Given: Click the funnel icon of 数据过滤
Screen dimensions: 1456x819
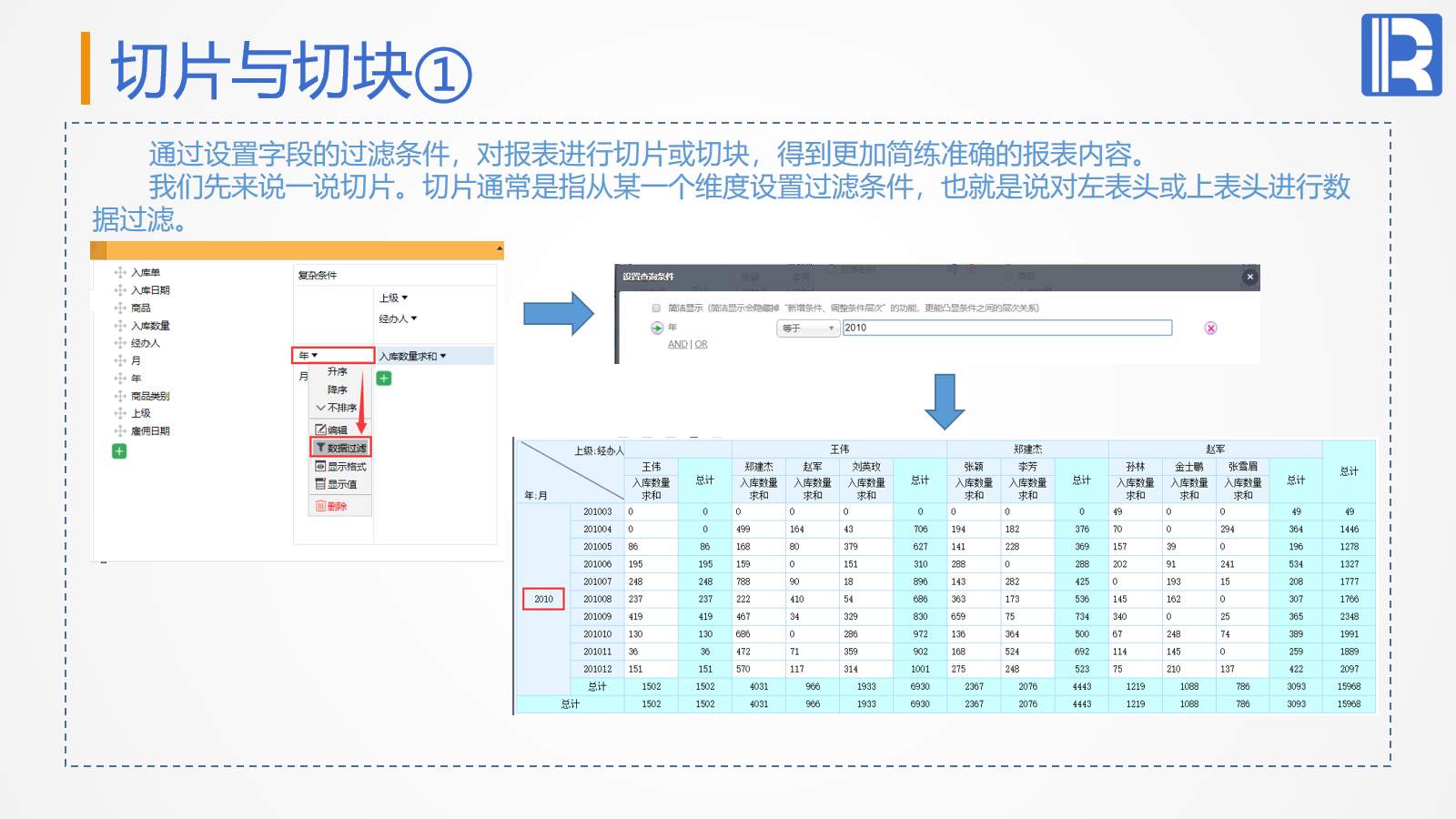Looking at the screenshot, I should tap(320, 448).
